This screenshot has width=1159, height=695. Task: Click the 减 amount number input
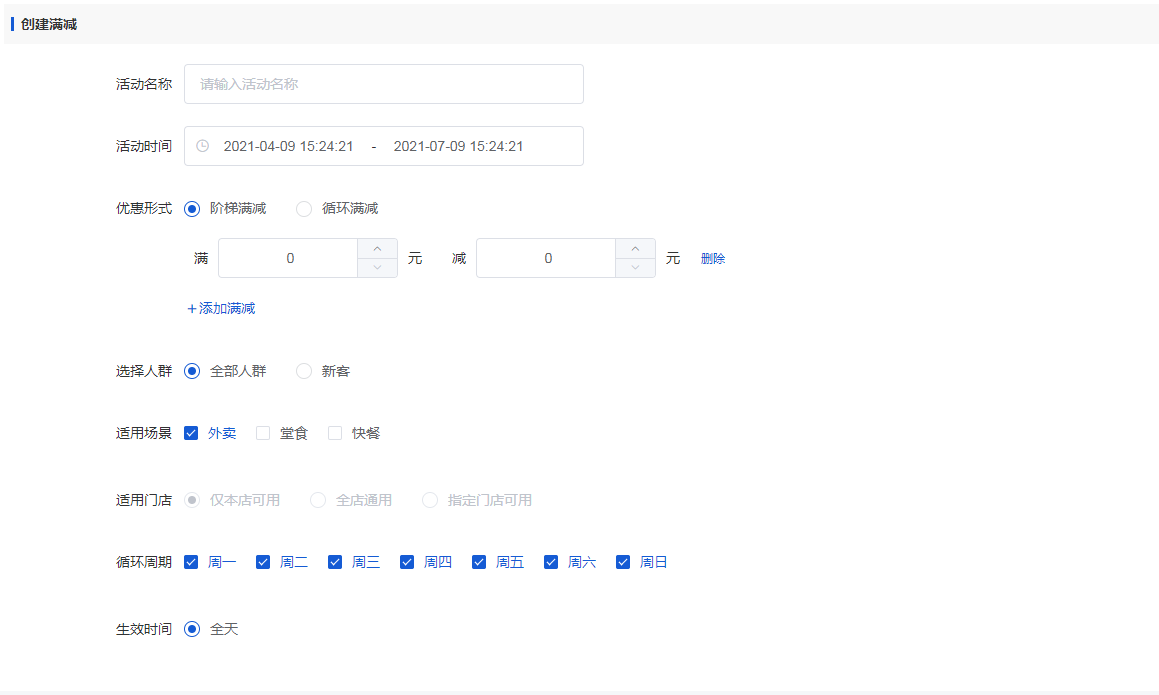[546, 258]
